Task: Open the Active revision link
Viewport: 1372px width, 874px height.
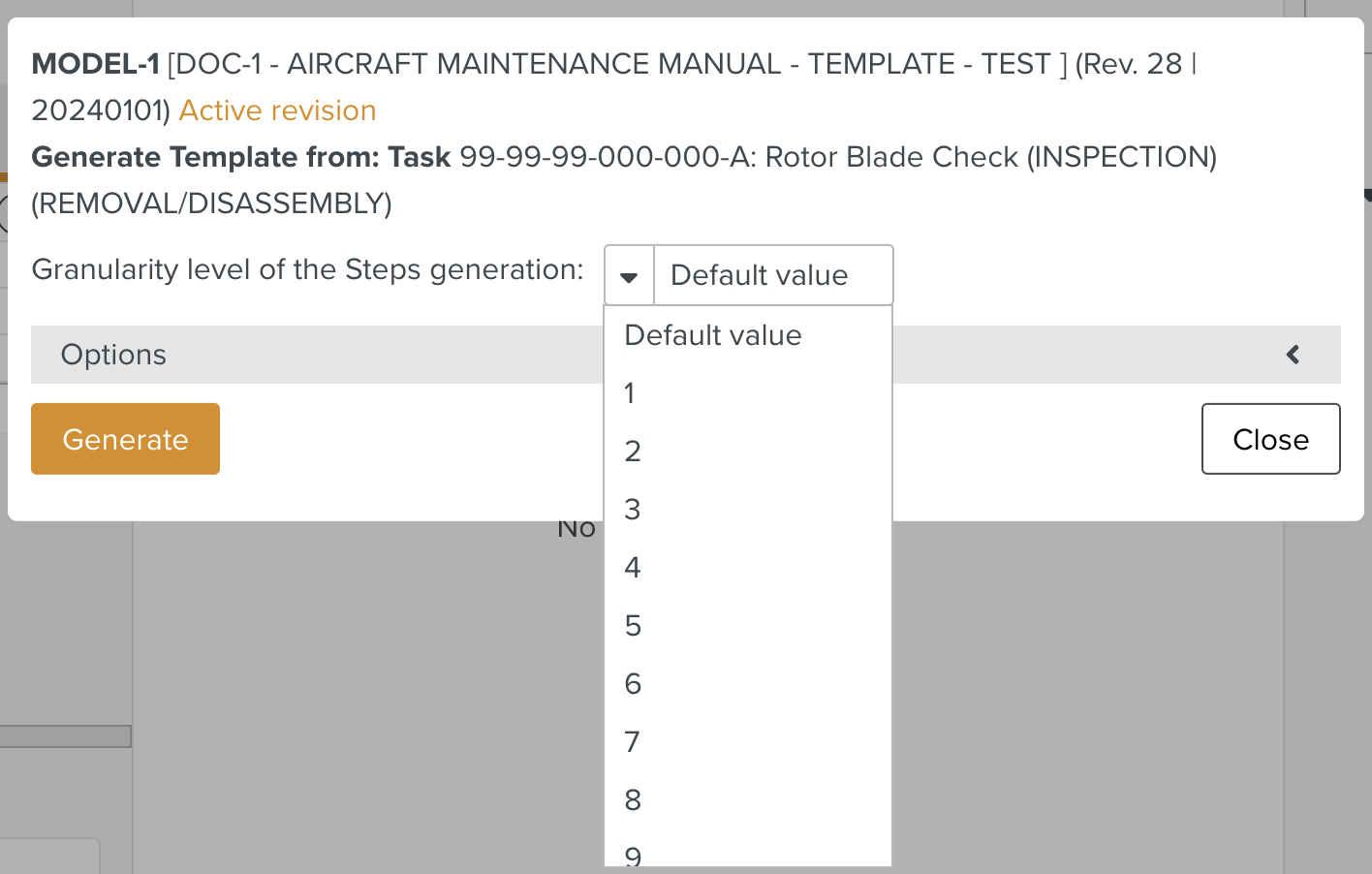Action: click(277, 110)
